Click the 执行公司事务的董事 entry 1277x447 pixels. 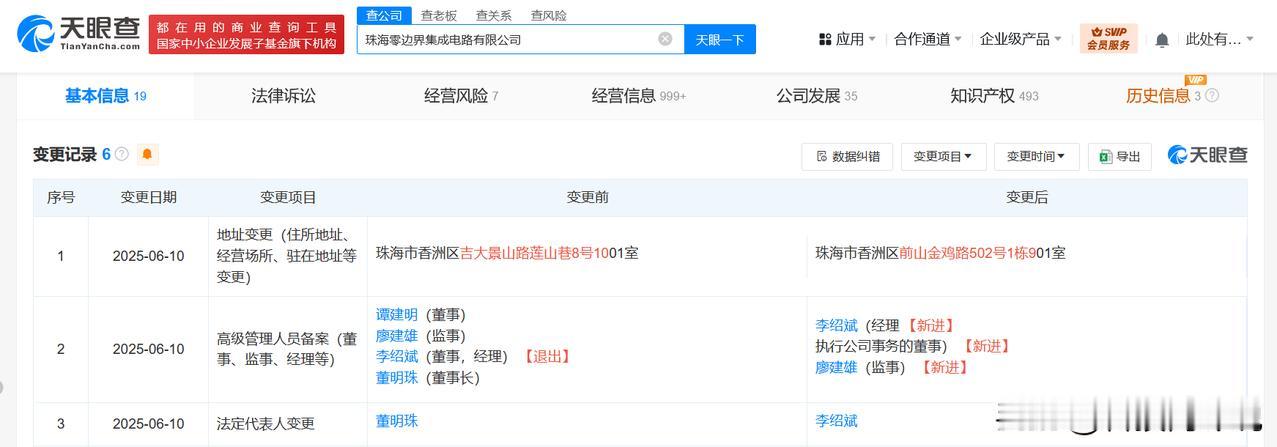880,347
